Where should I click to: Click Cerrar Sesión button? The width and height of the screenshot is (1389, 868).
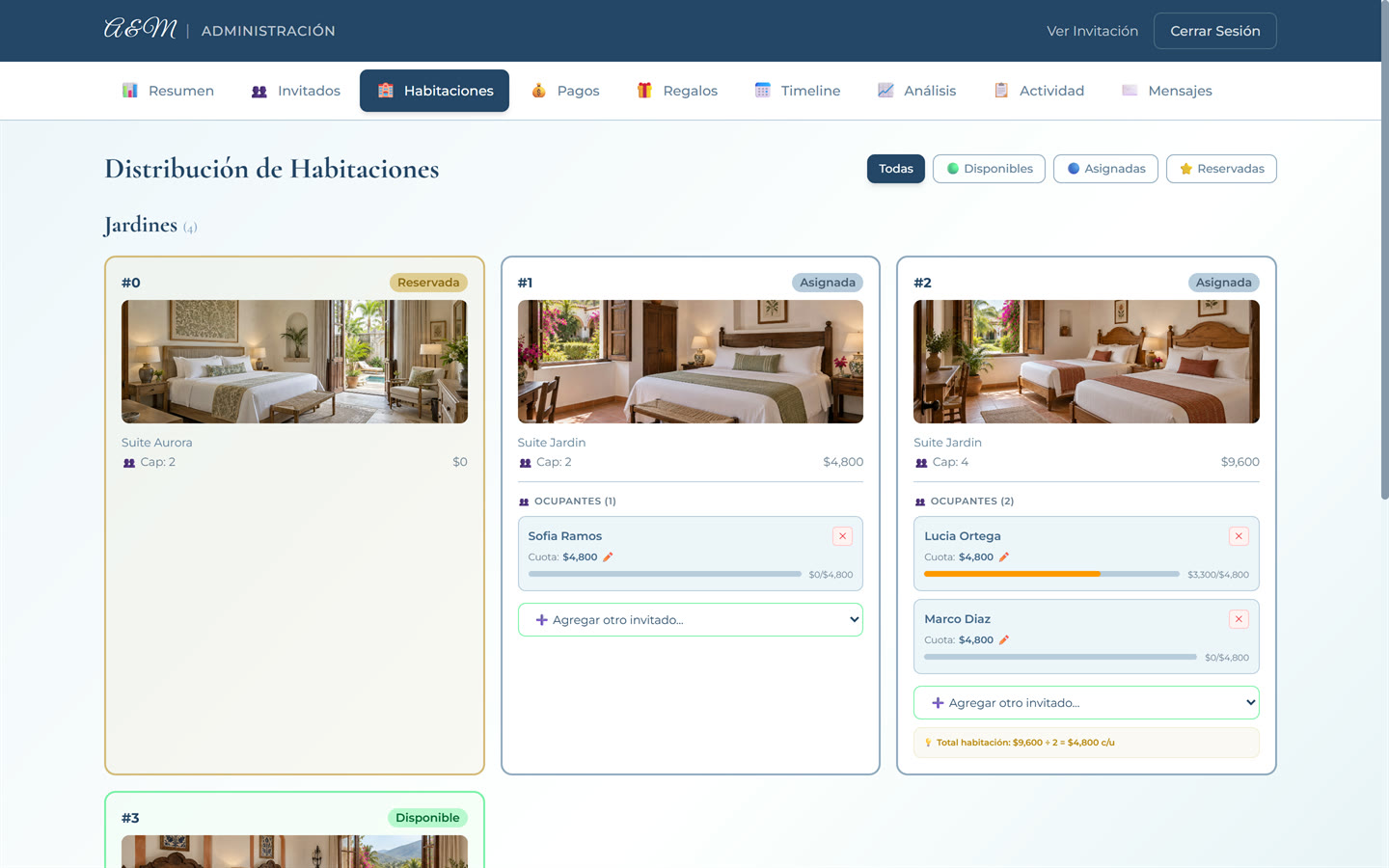coord(1215,31)
